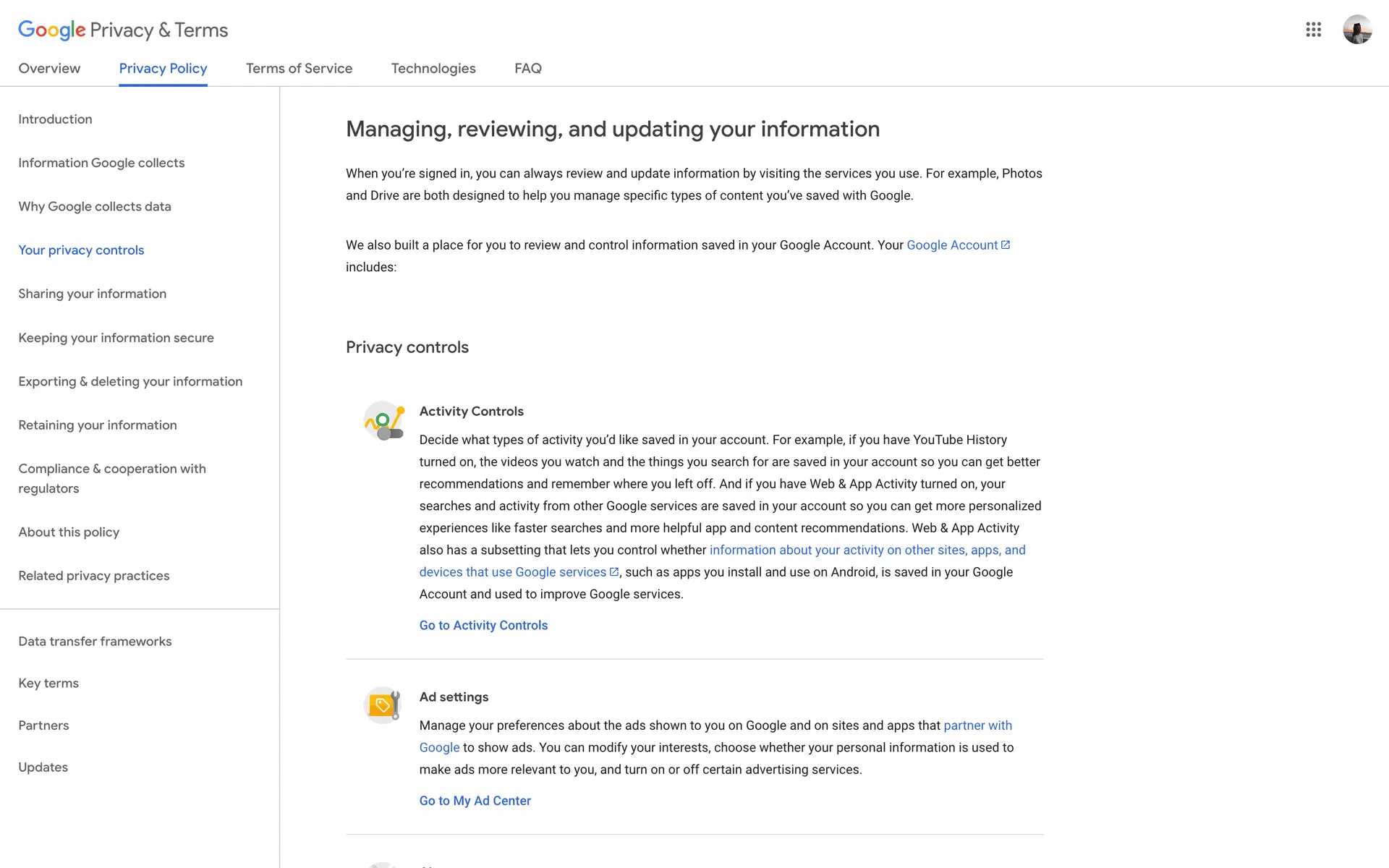Viewport: 1389px width, 868px height.
Task: Click the account profile avatar
Action: pyautogui.click(x=1357, y=30)
